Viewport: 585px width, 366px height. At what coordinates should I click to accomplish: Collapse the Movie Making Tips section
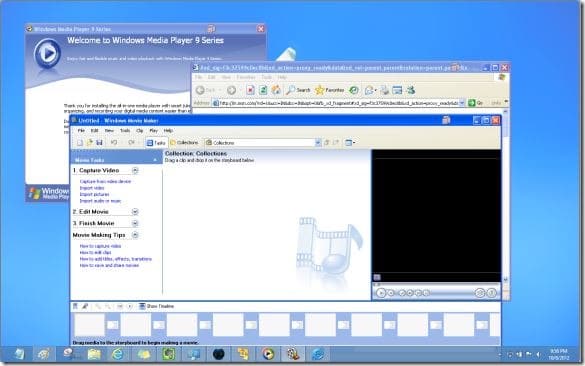tap(135, 235)
